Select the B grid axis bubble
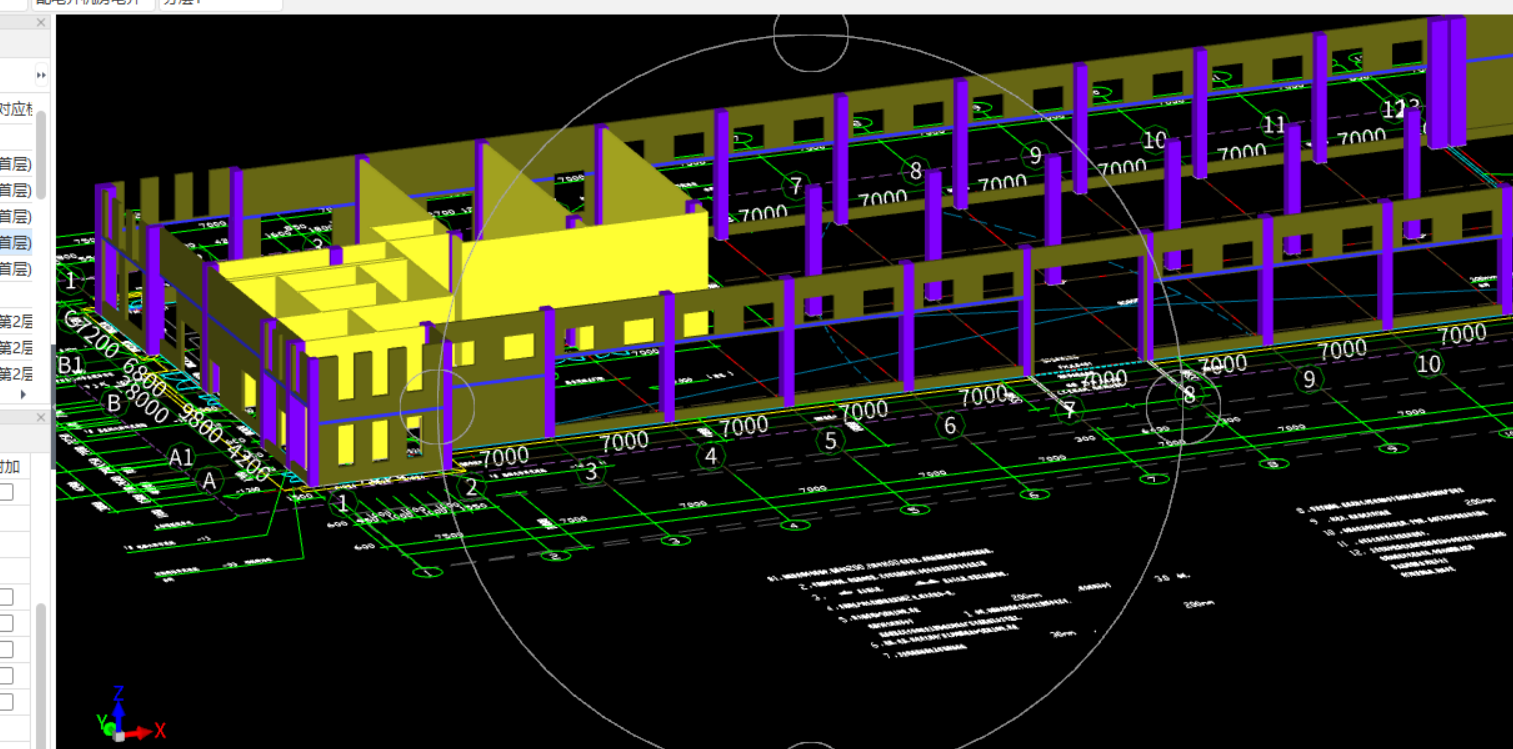 pos(114,403)
